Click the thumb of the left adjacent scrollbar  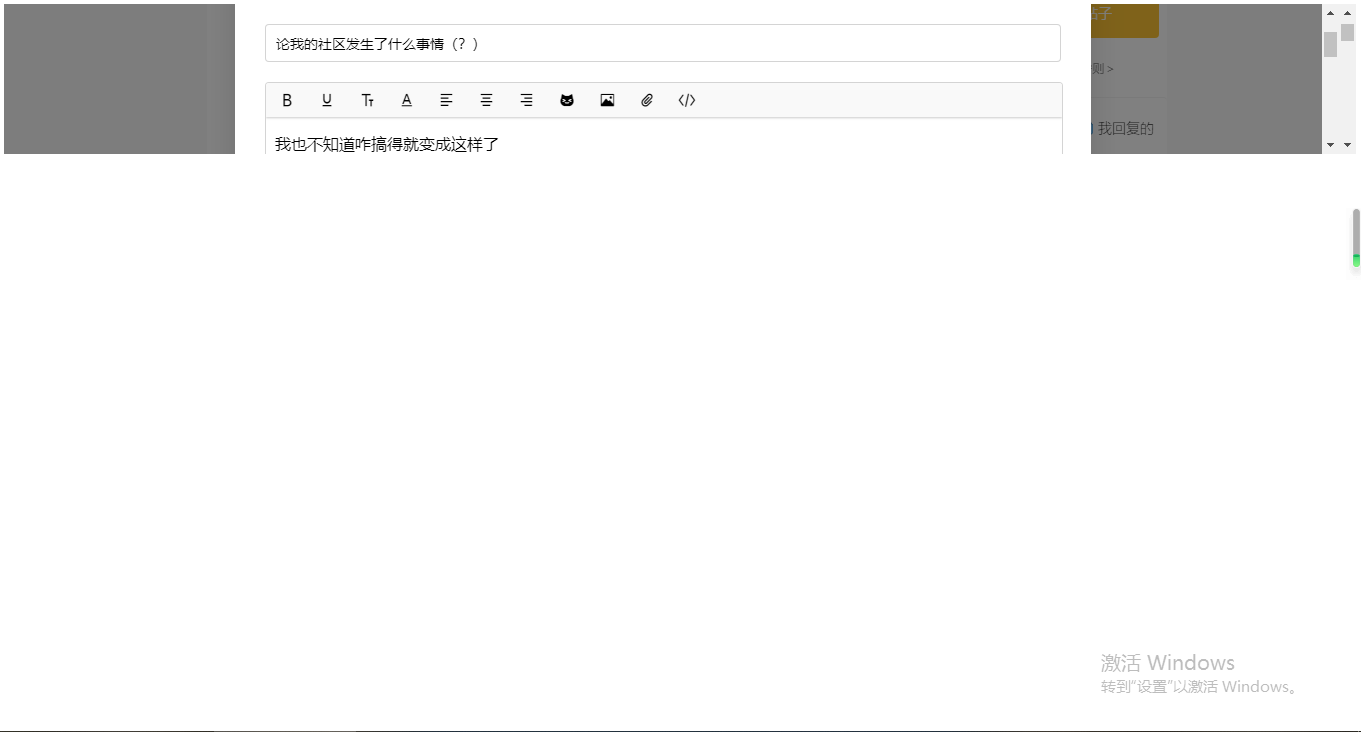(x=1331, y=44)
